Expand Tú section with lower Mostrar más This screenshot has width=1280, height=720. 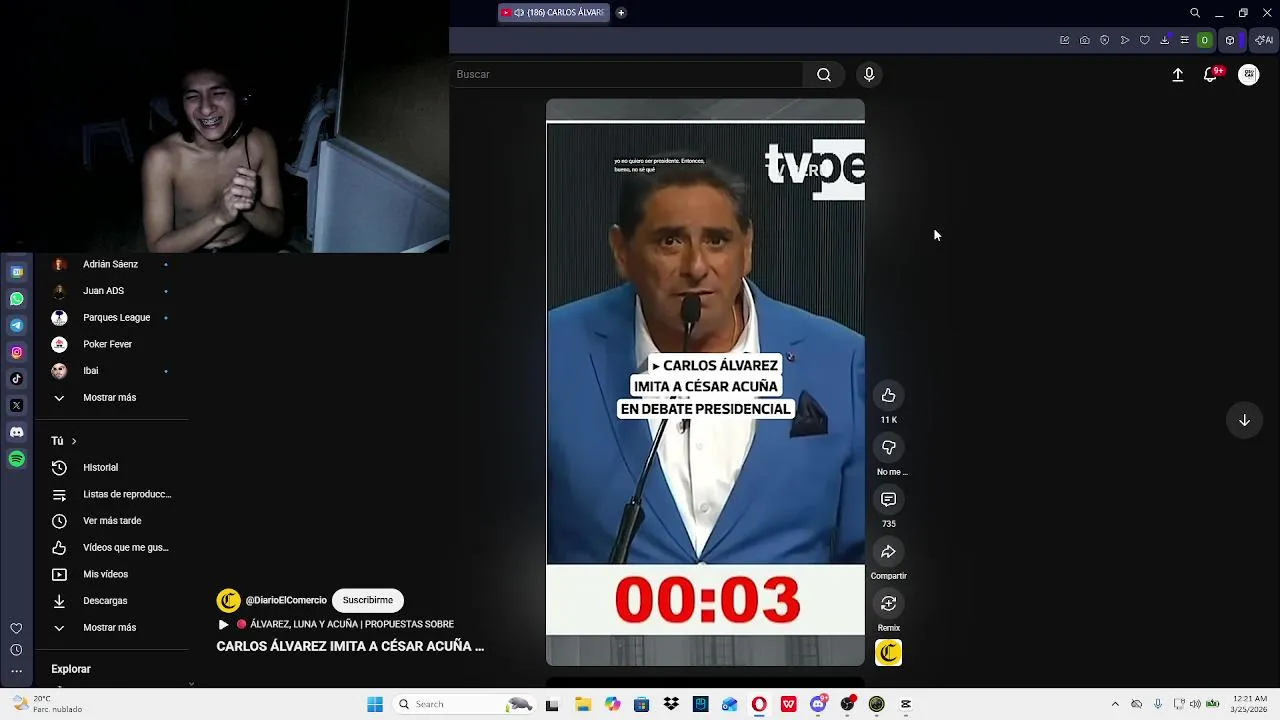click(x=110, y=627)
